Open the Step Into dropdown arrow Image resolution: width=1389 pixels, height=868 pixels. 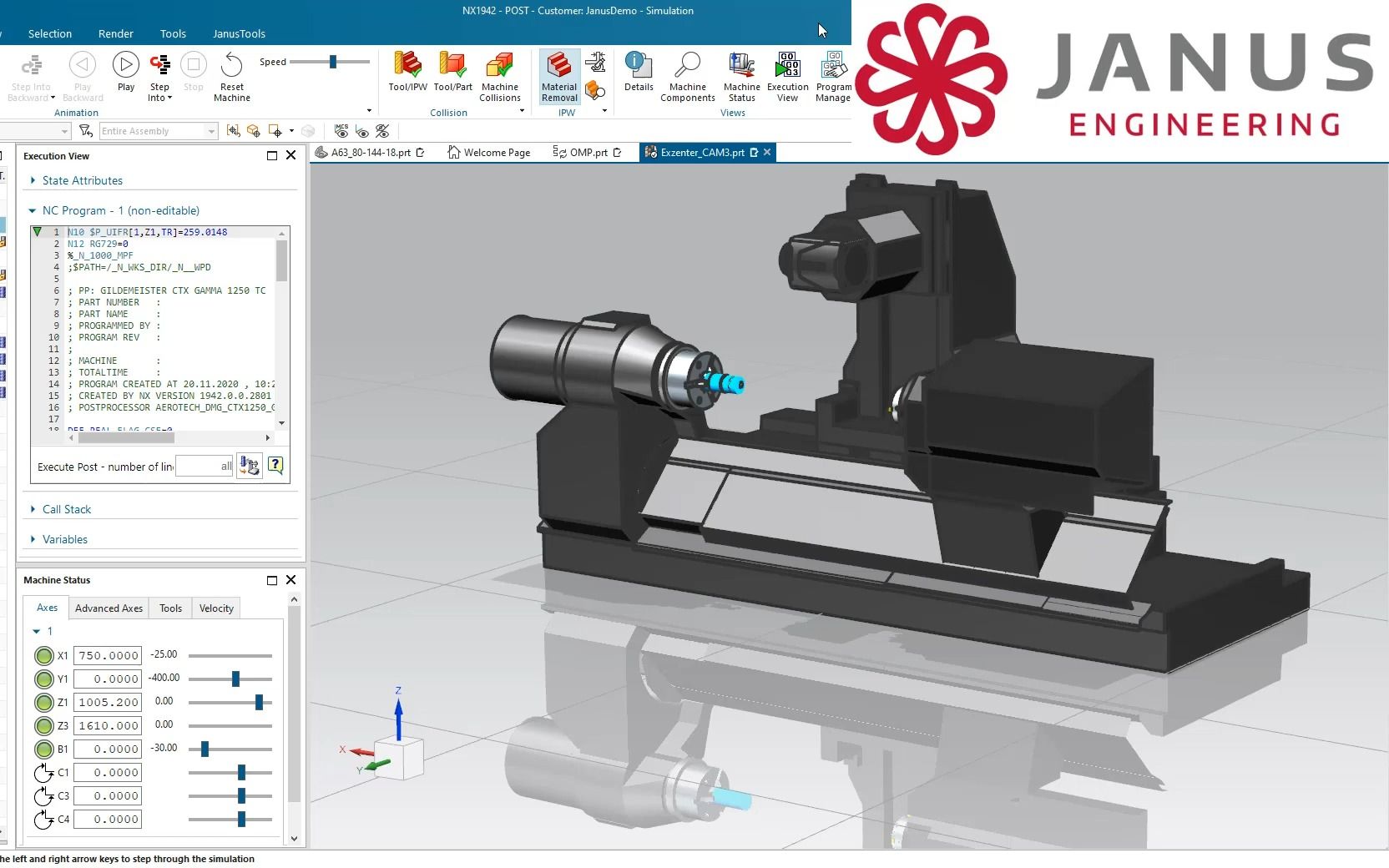[169, 98]
